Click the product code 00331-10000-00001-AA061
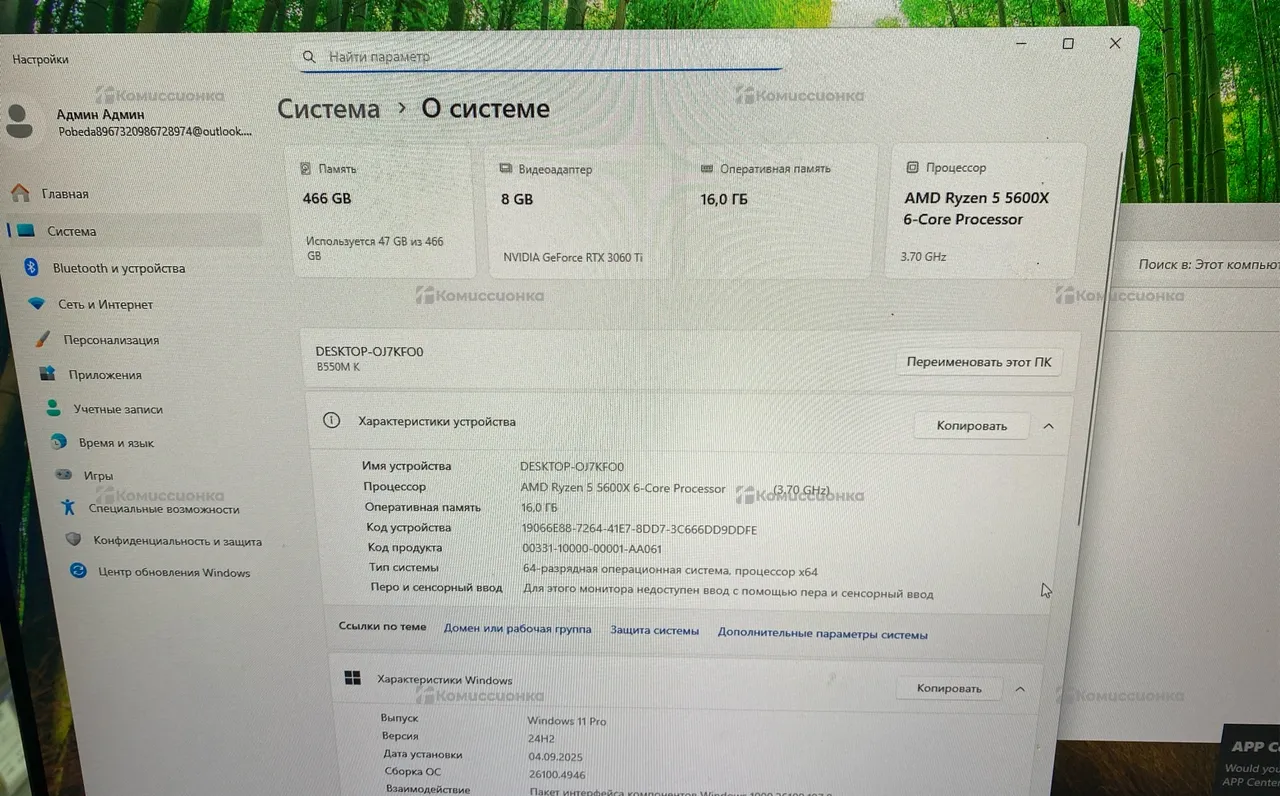 point(592,549)
